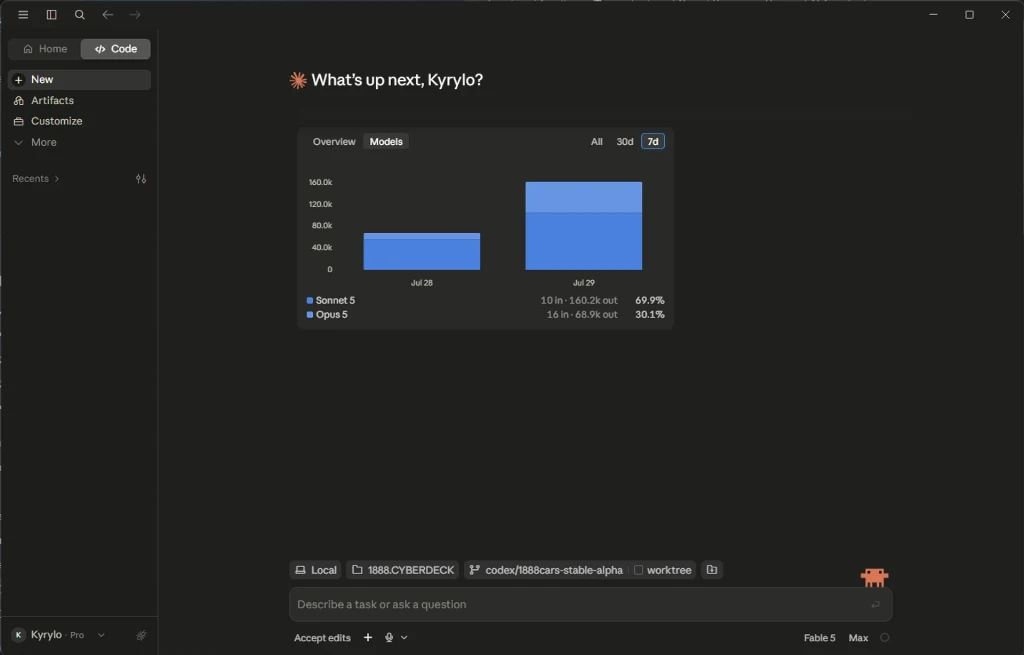Open search with the magnifier icon
Screen dimensions: 1024x655
[x=80, y=14]
